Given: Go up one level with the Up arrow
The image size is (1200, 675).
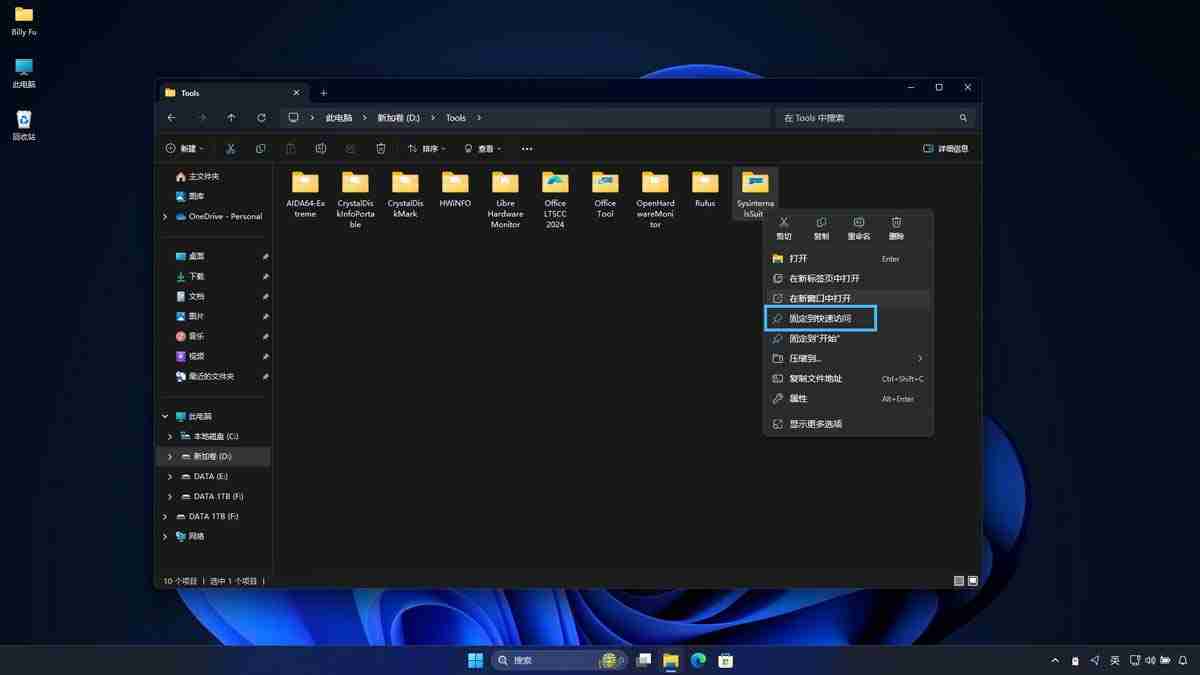Looking at the screenshot, I should tap(231, 118).
